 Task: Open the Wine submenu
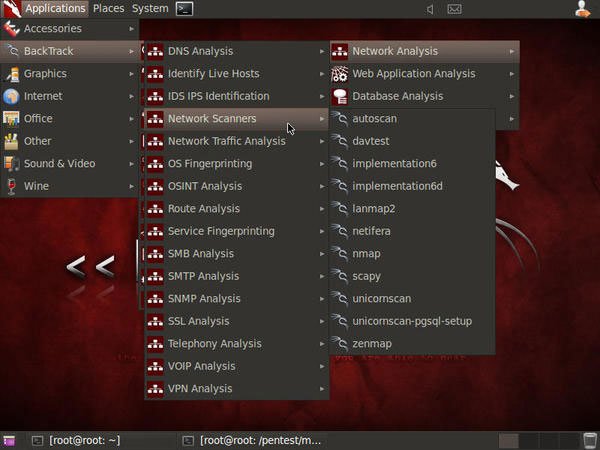[70, 186]
